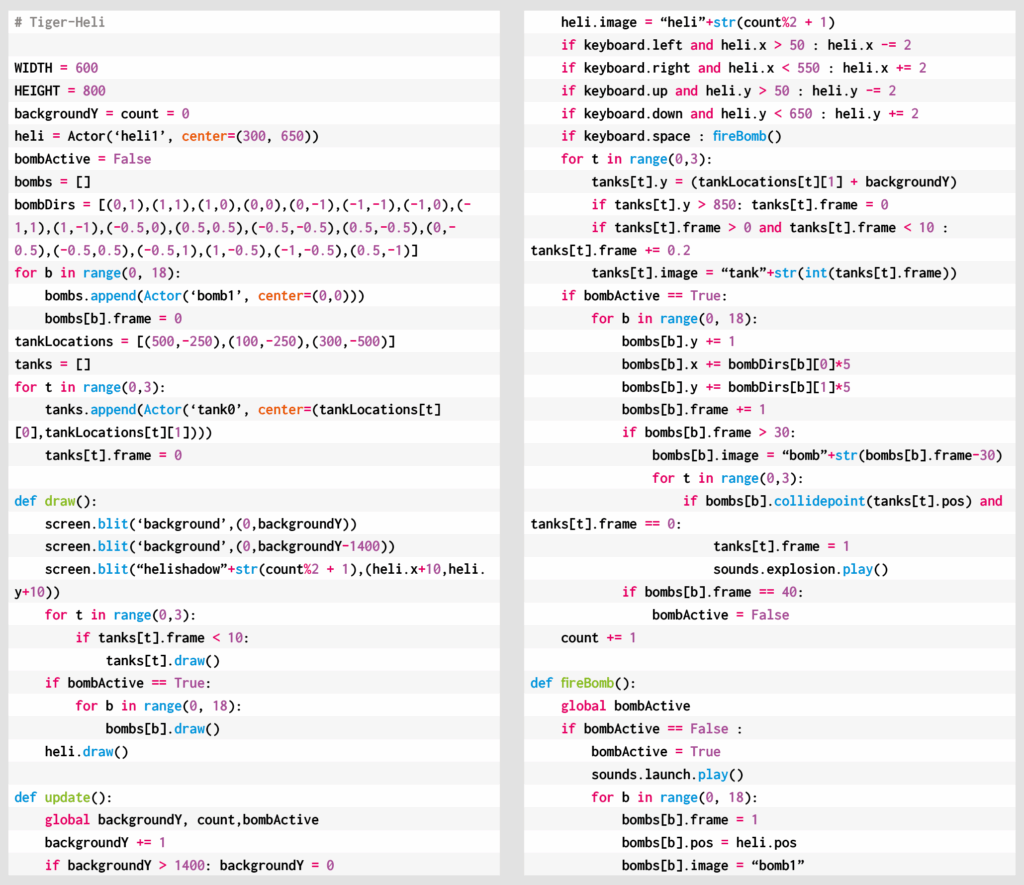Click the 'bombs = []' line
Image resolution: width=1024 pixels, height=885 pixels.
(52, 182)
